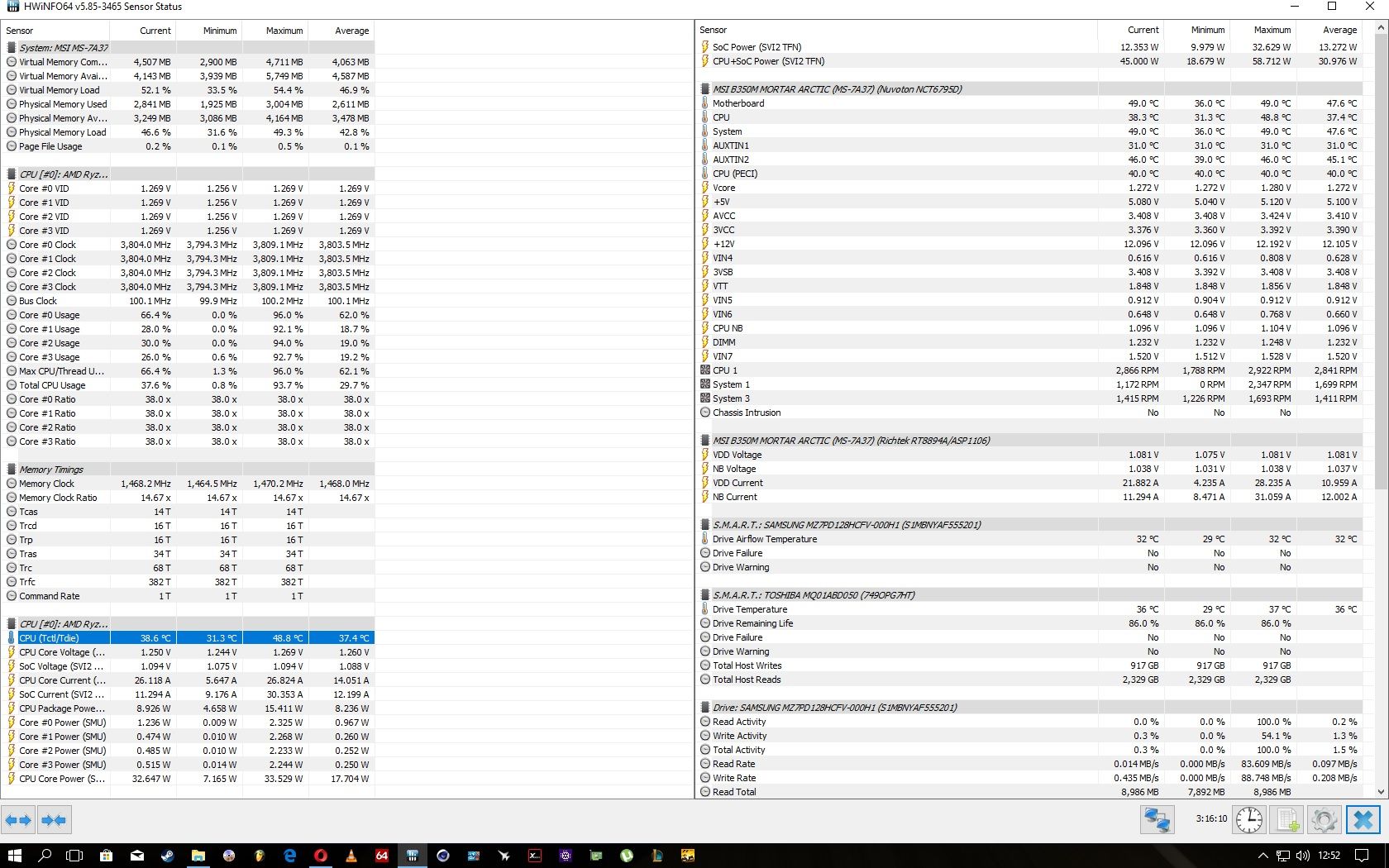Select the Physical Memory Used row

click(x=189, y=103)
